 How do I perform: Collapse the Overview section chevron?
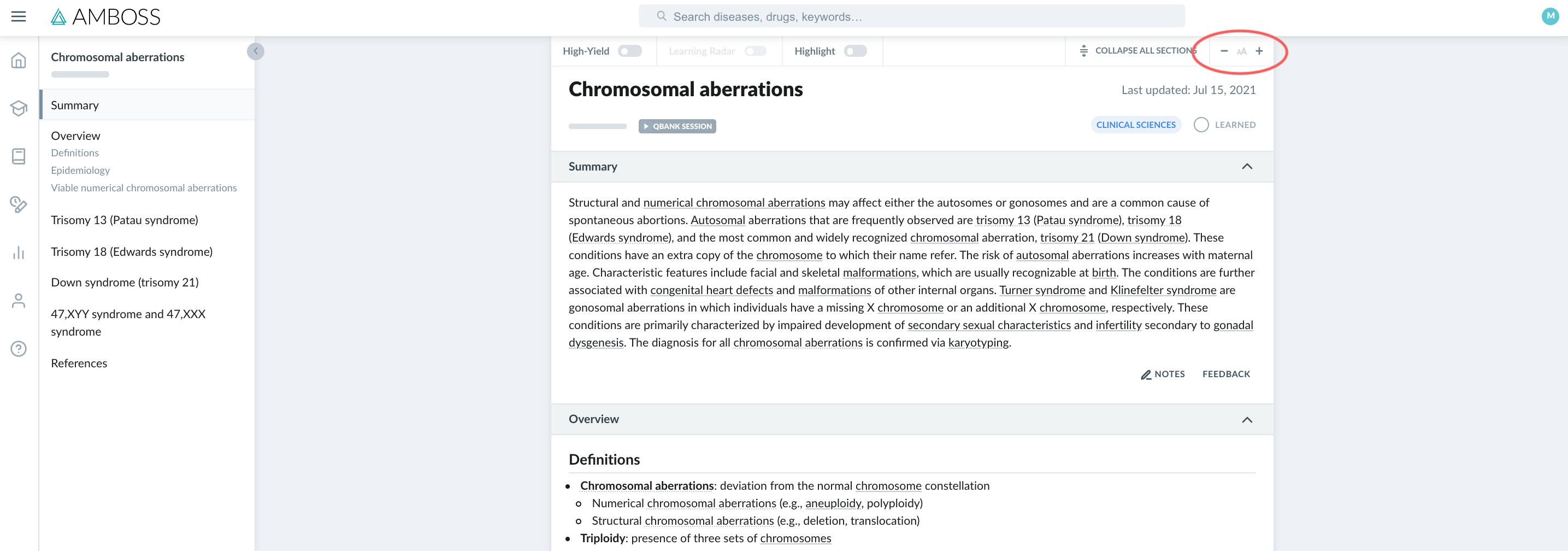[1247, 419]
